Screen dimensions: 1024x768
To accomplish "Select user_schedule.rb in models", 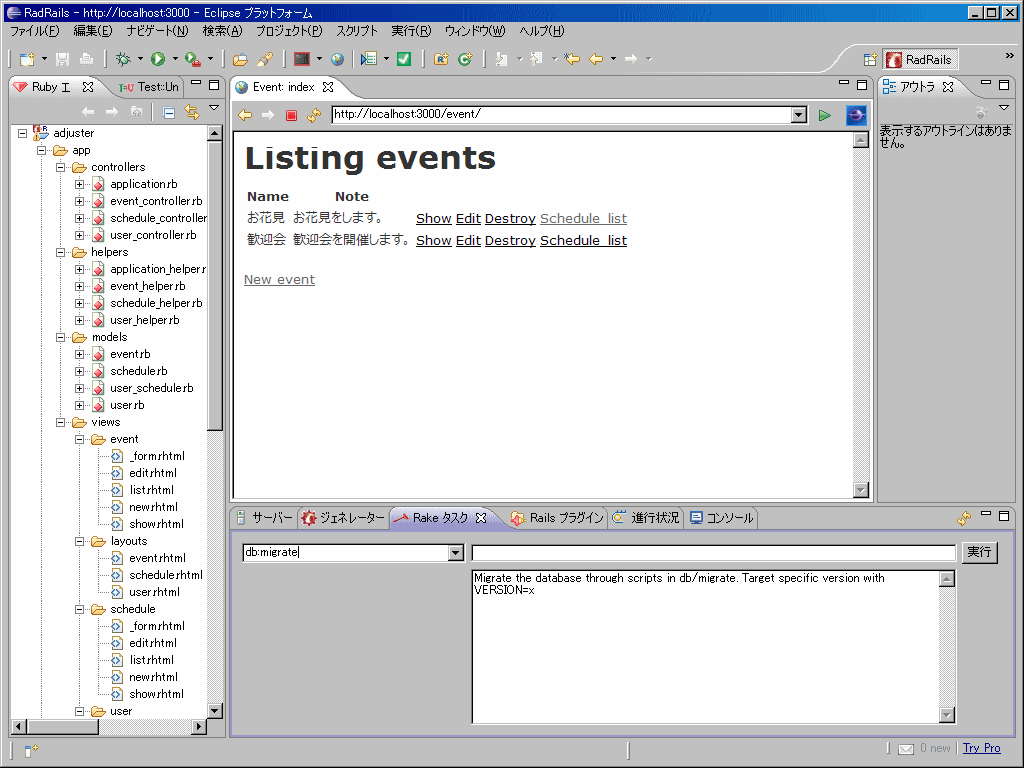I will point(152,388).
